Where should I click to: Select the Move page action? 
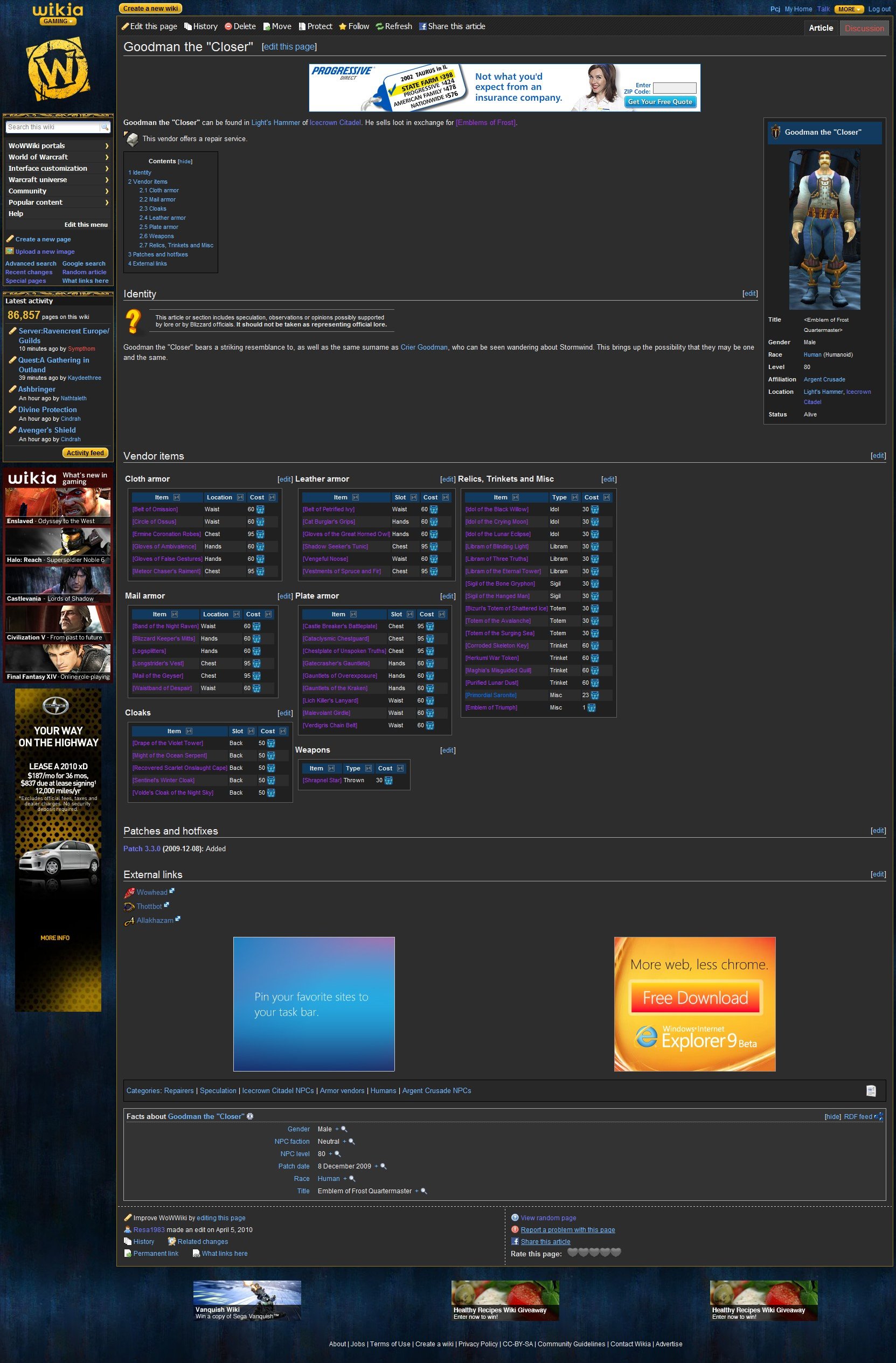(277, 26)
